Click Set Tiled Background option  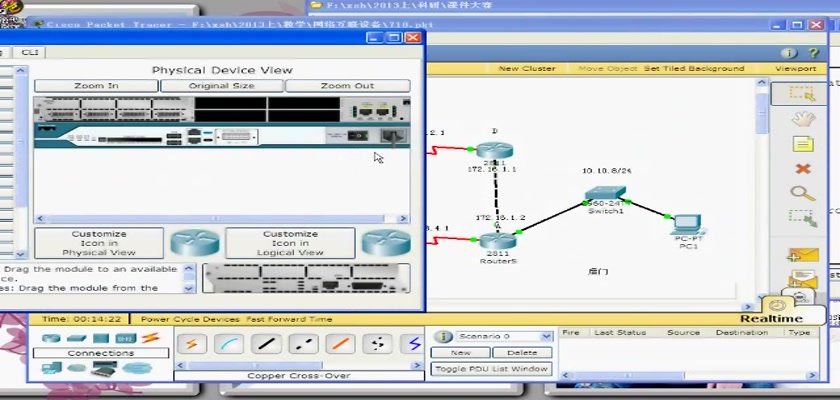[694, 69]
